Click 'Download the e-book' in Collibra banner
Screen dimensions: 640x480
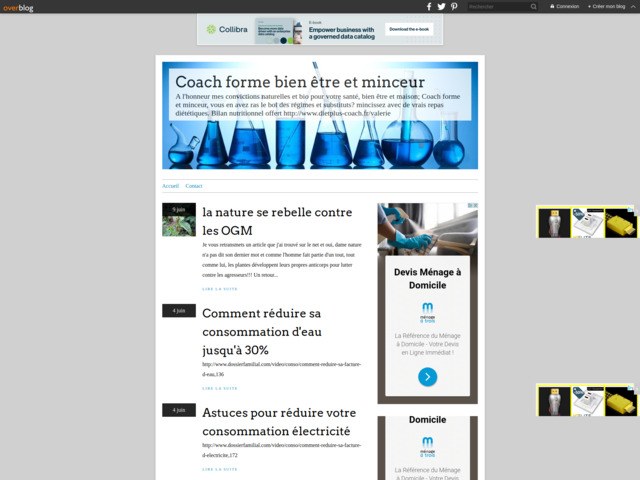point(409,29)
